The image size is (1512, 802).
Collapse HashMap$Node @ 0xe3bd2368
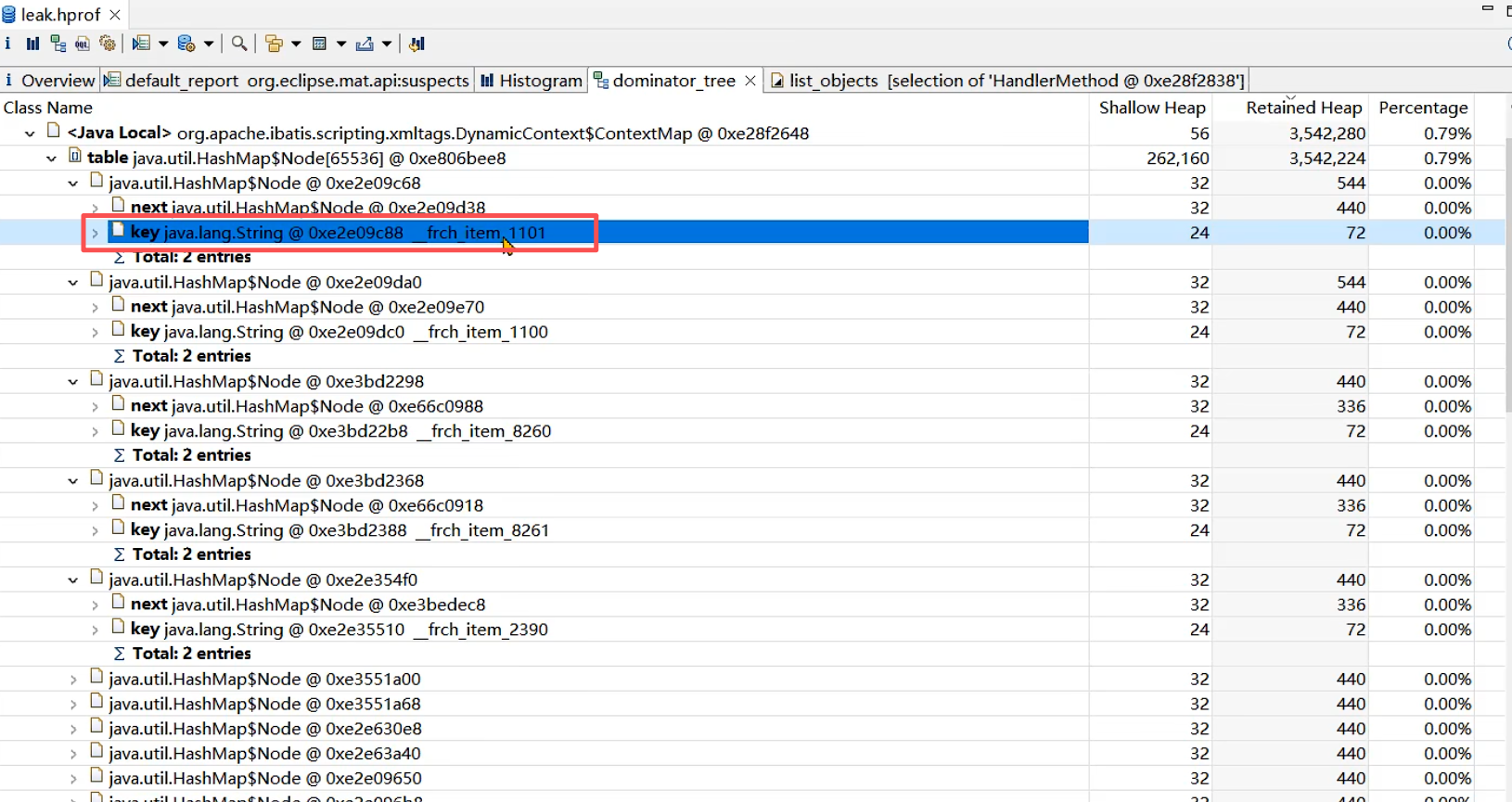coord(72,481)
